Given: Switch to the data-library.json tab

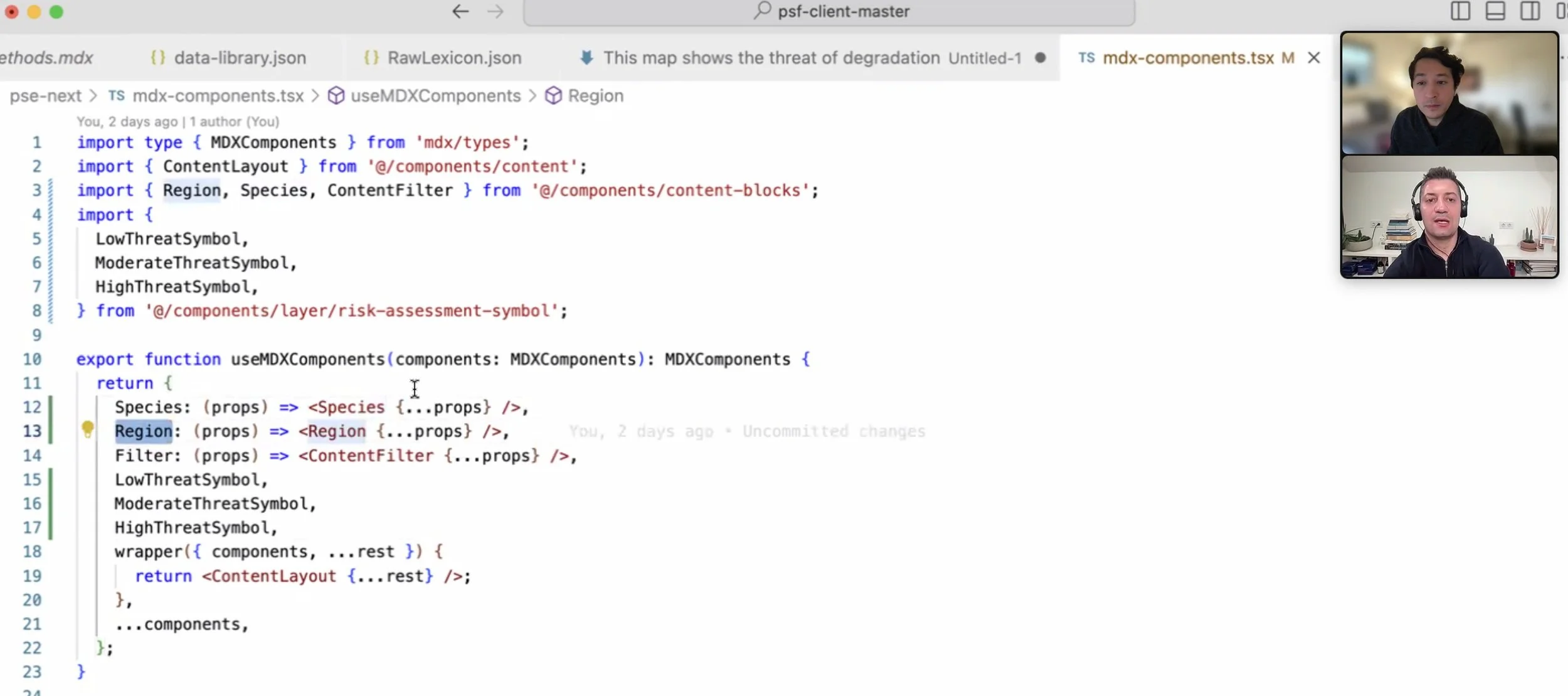Looking at the screenshot, I should pos(240,58).
